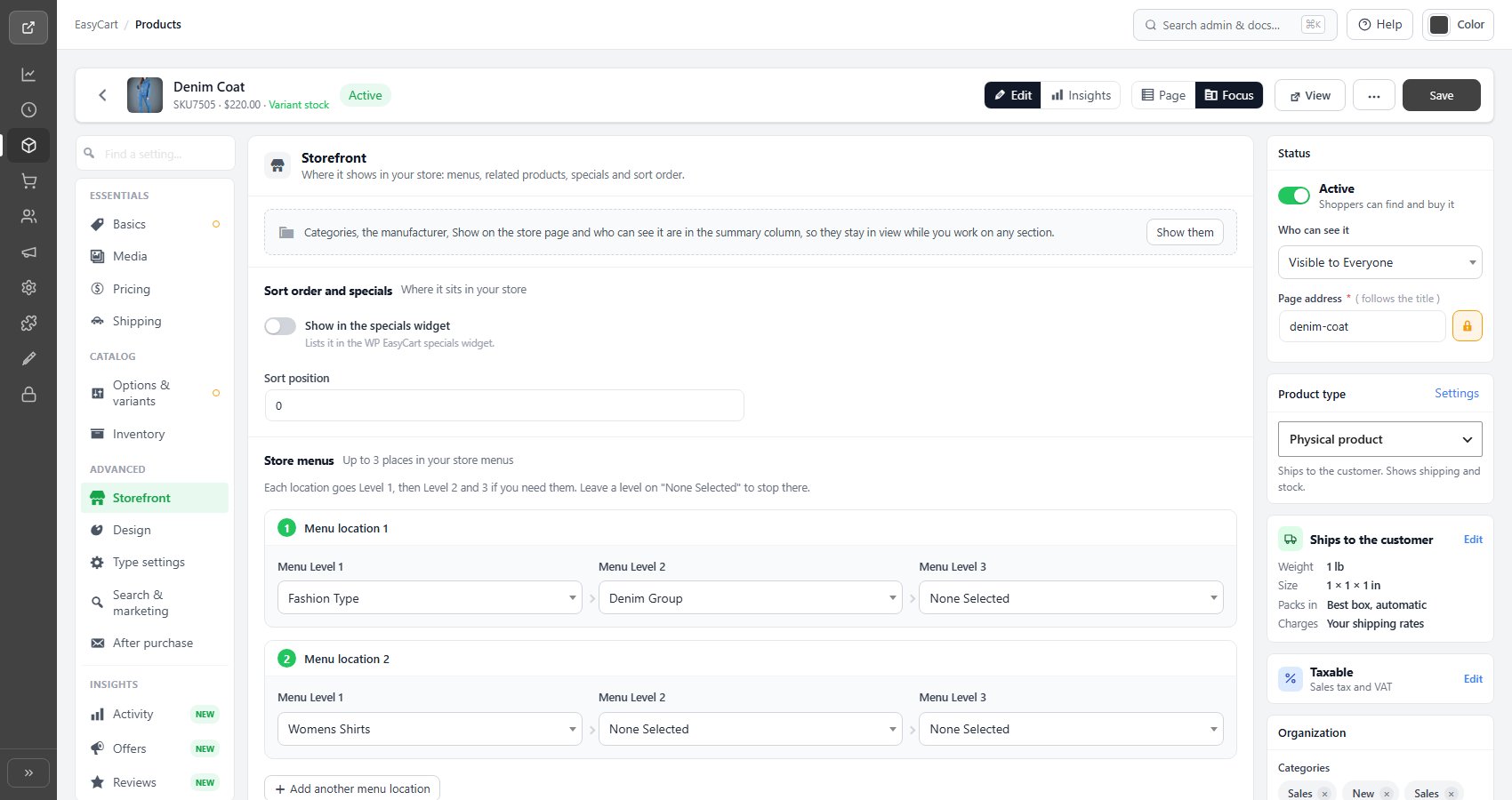Toggle the Active status switch
Viewport: 1512px width, 800px height.
click(1293, 196)
